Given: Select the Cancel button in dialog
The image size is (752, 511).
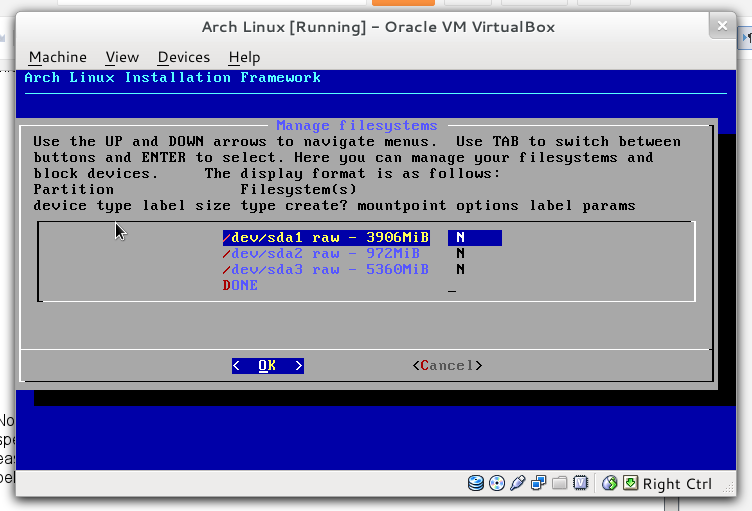Looking at the screenshot, I should 447,366.
